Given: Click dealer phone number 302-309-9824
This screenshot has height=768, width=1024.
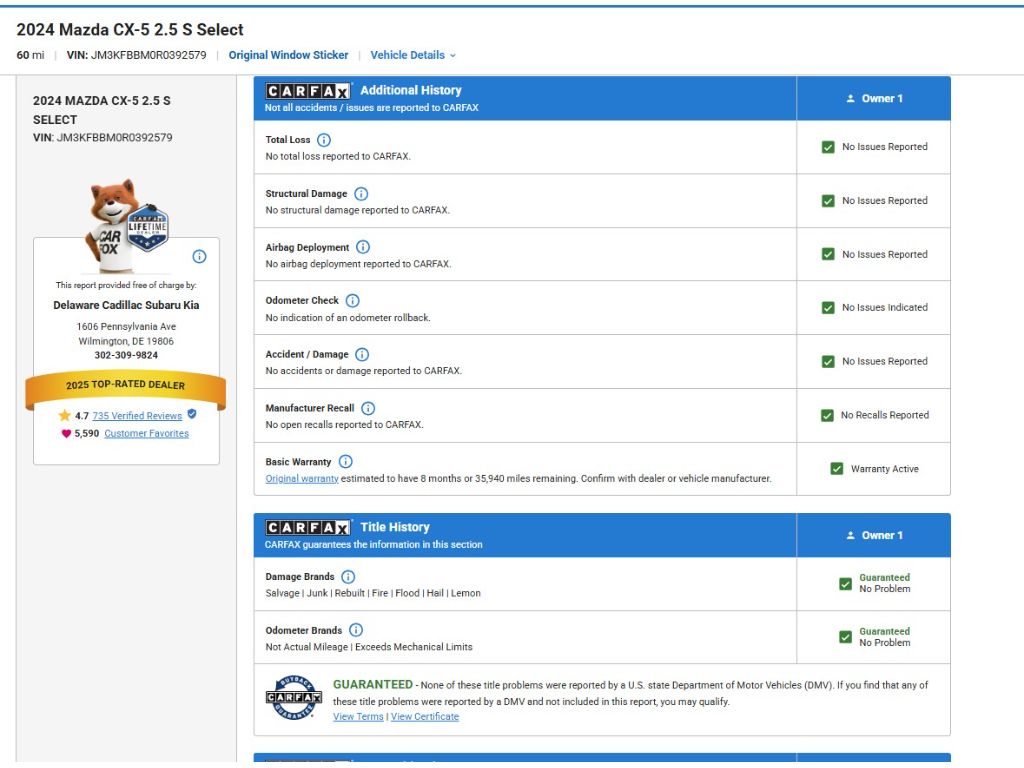Looking at the screenshot, I should 126,355.
